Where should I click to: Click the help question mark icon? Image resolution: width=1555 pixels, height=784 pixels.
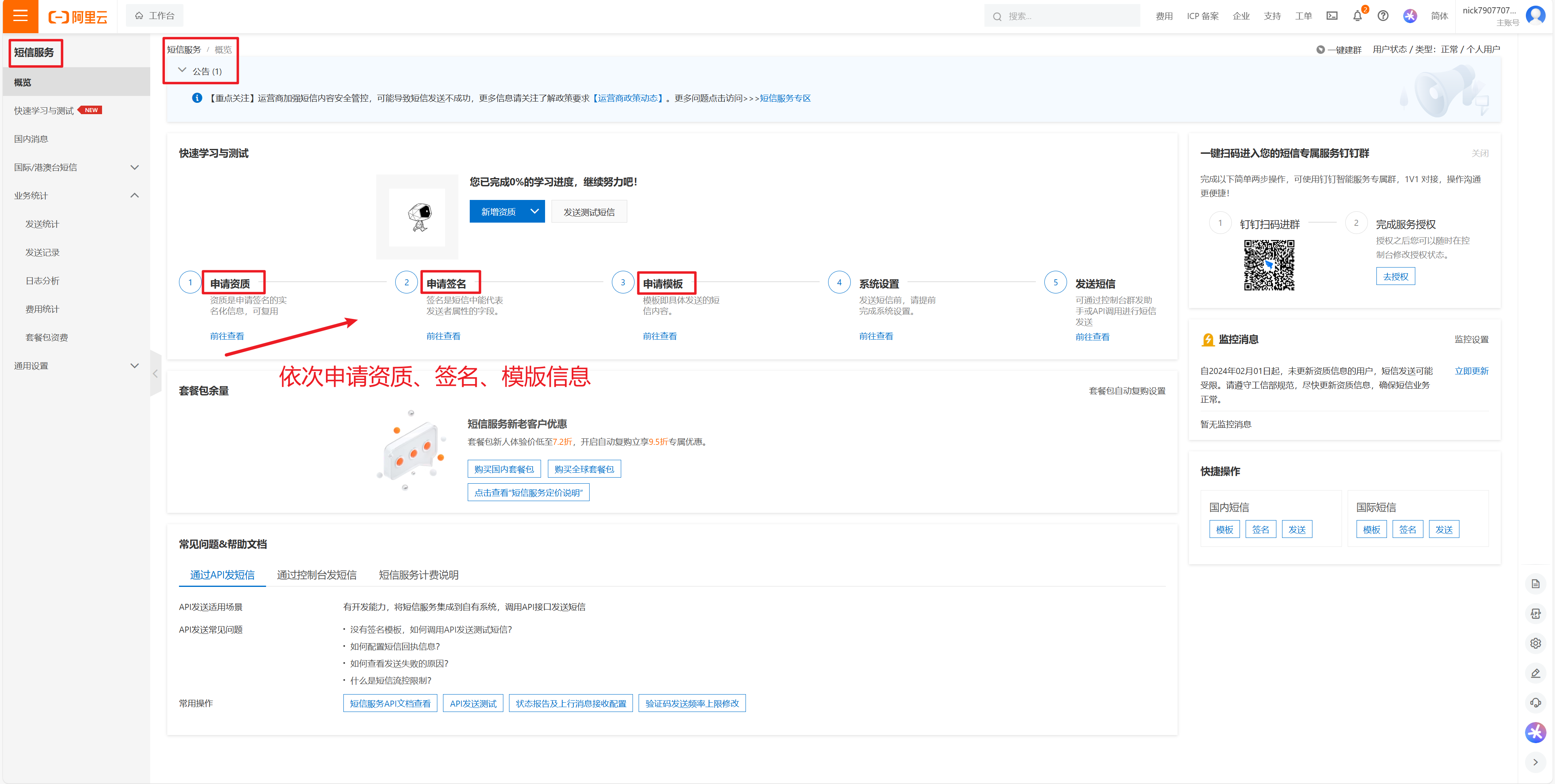(x=1383, y=16)
